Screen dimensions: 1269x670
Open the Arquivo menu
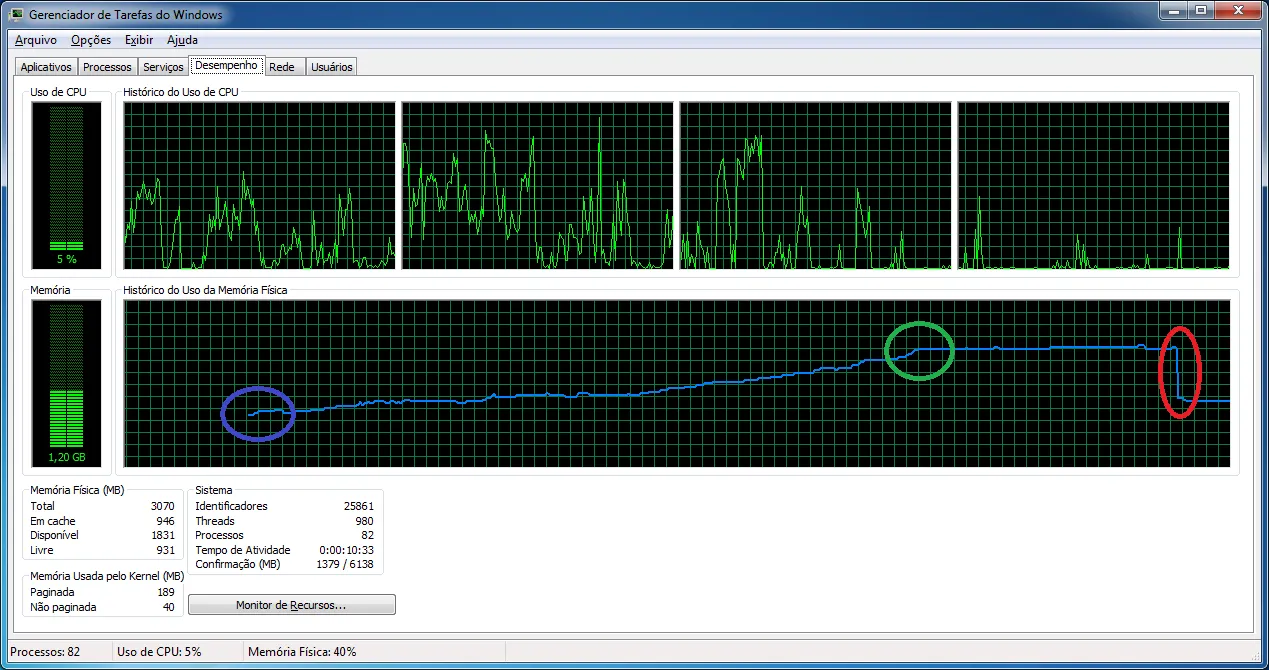tap(36, 40)
